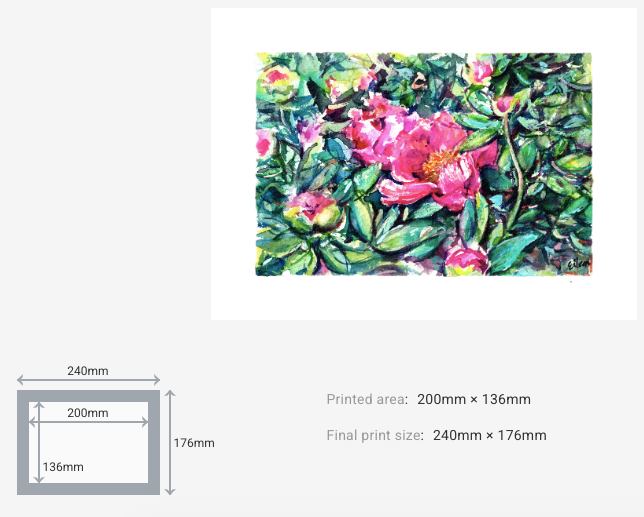Image resolution: width=644 pixels, height=517 pixels.
Task: Click the '200mm × 136mm' printed area value
Action: click(474, 399)
